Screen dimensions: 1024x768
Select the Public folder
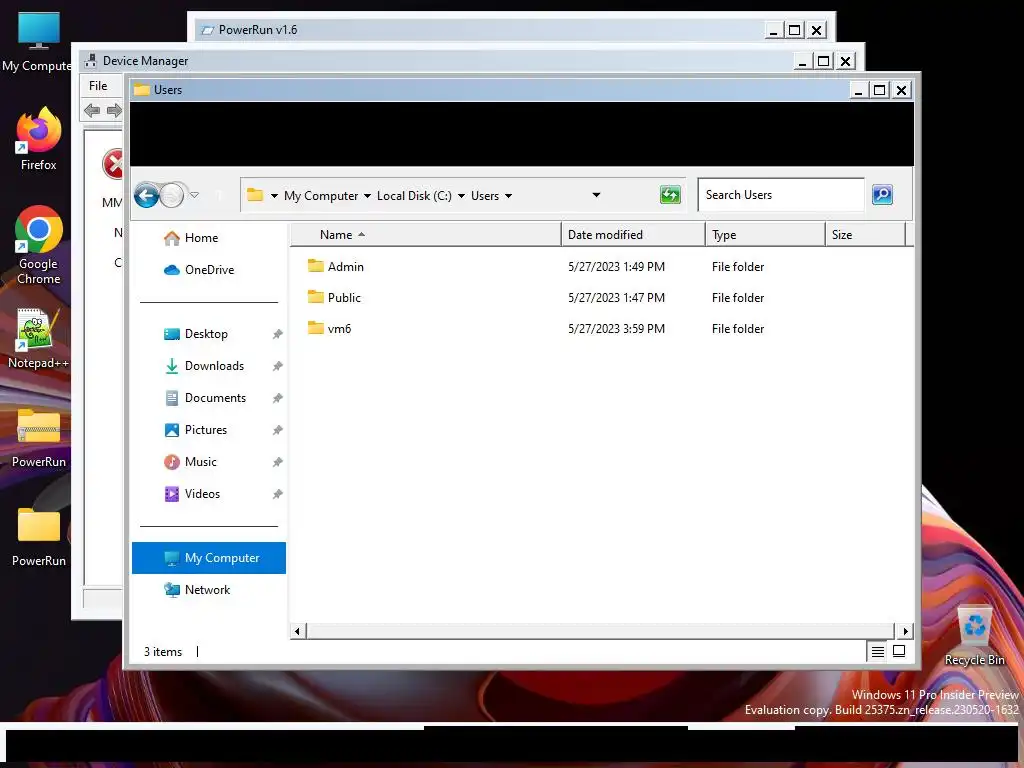pyautogui.click(x=344, y=298)
